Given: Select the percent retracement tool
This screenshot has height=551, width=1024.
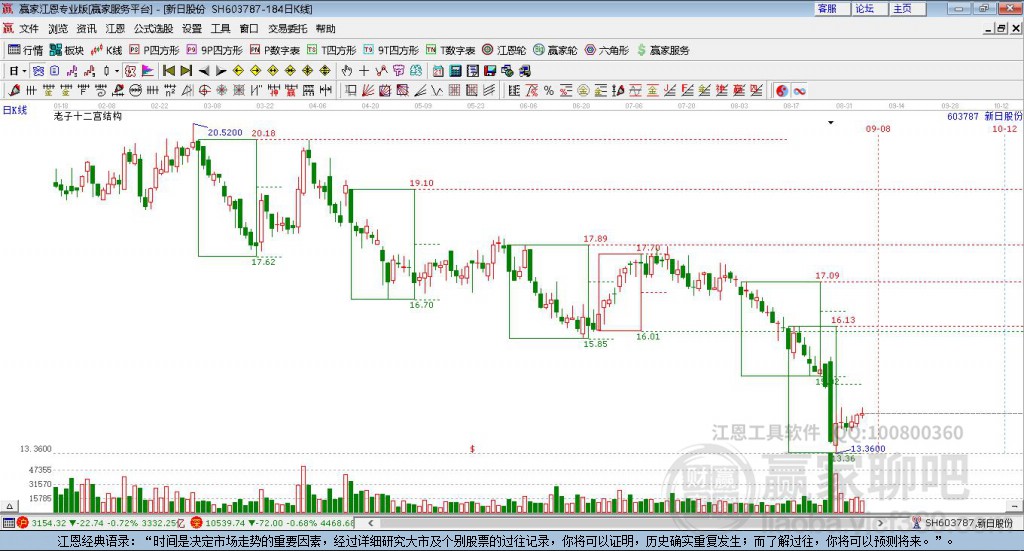Looking at the screenshot, I should coord(549,90).
